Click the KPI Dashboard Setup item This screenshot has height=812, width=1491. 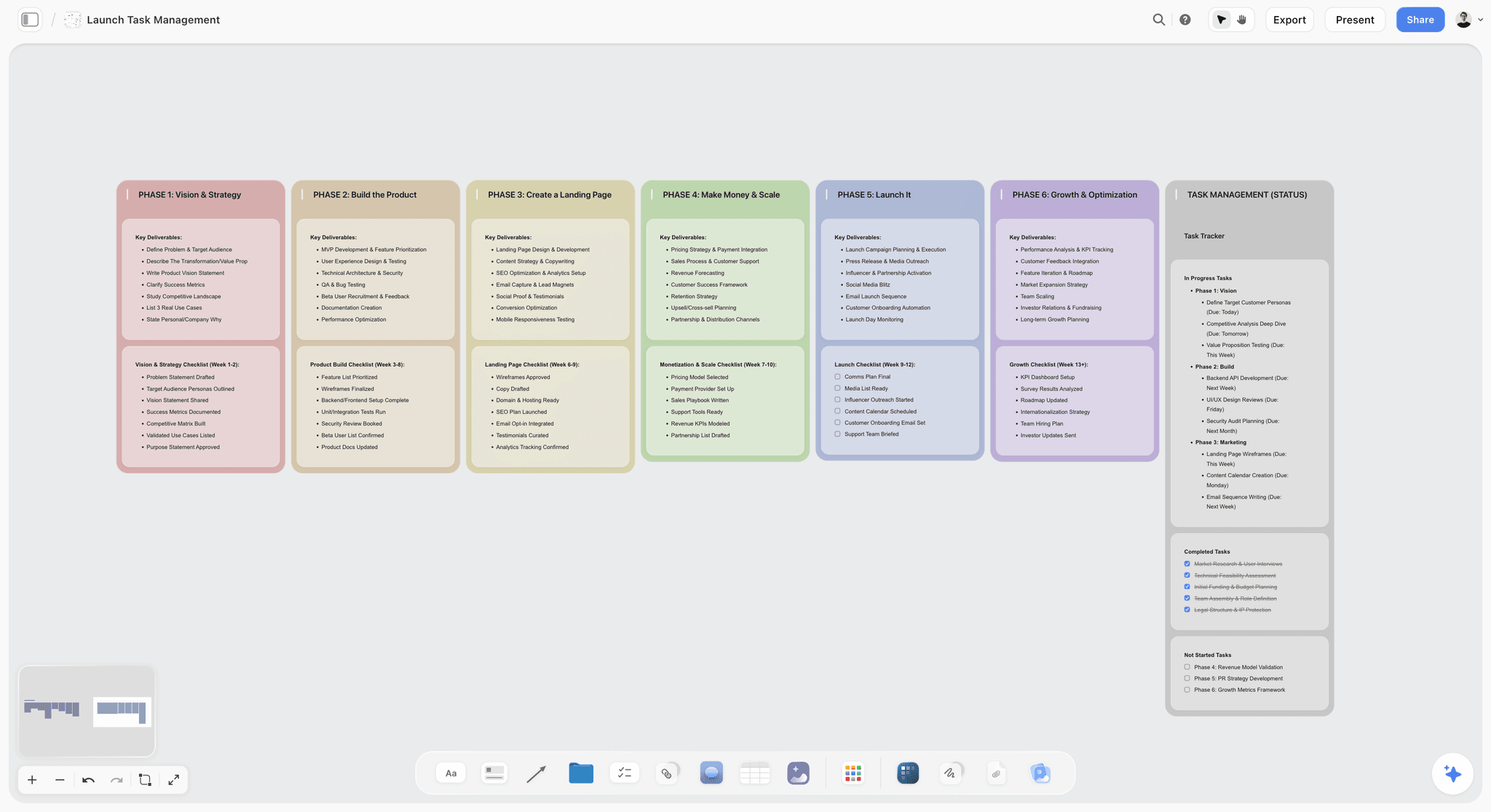point(1048,377)
